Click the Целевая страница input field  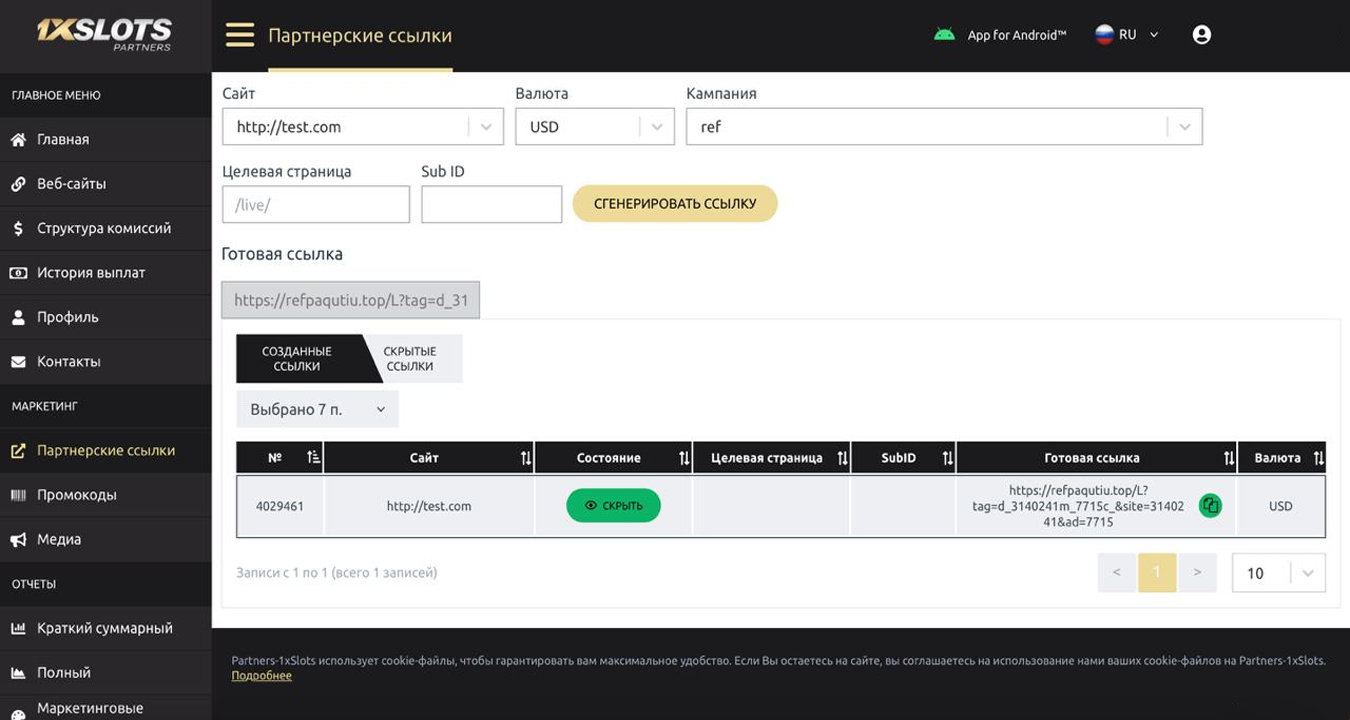[x=316, y=205]
